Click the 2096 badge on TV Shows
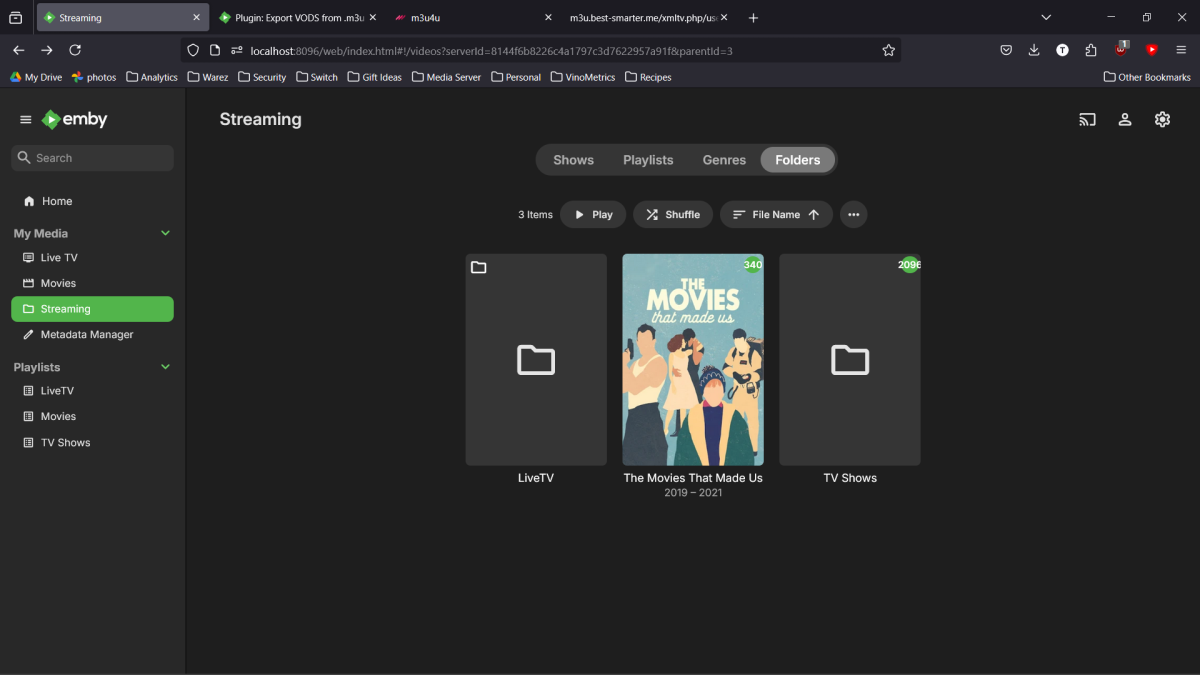 [909, 265]
